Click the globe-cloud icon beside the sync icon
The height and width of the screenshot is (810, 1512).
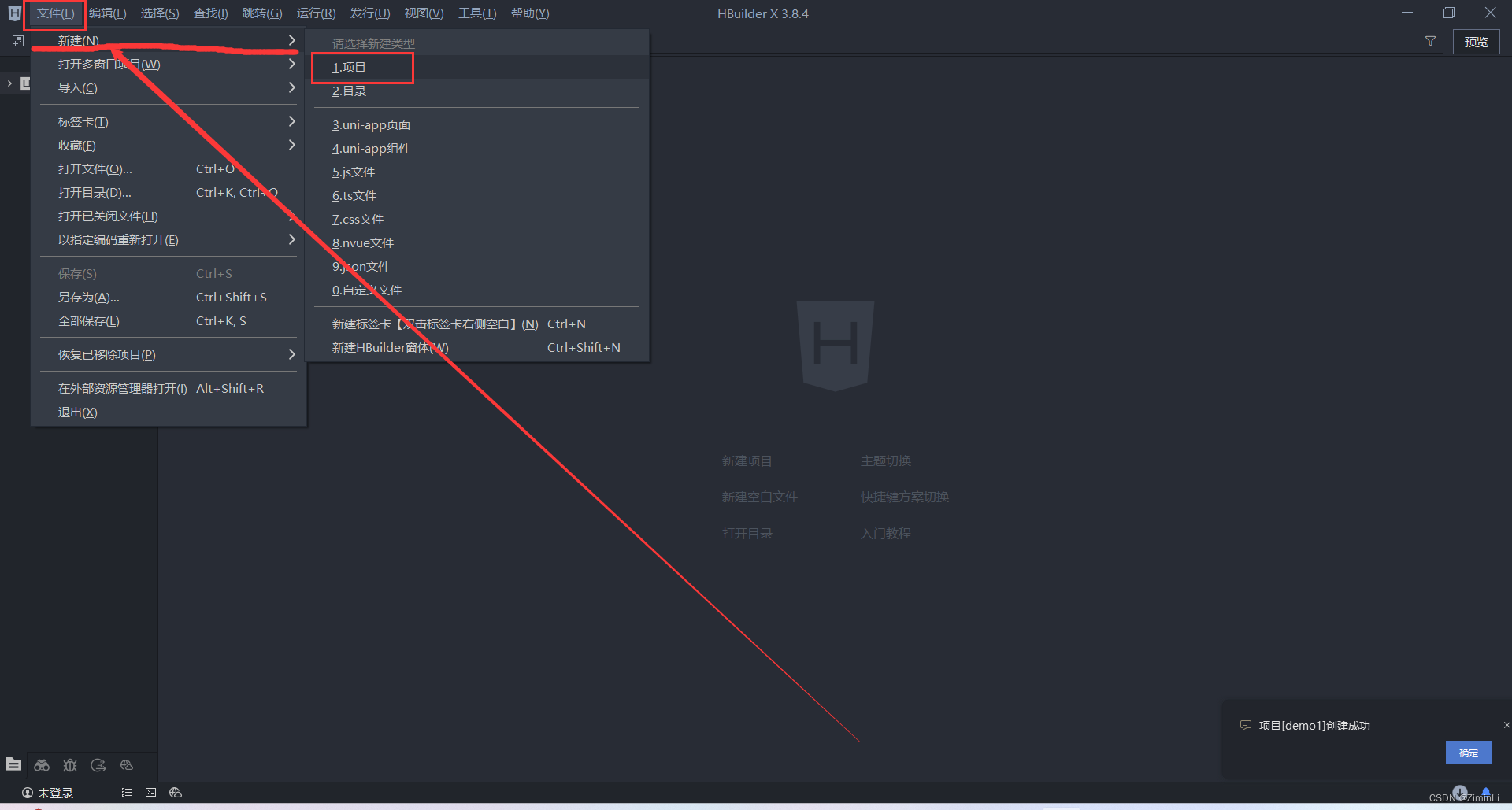coord(127,765)
